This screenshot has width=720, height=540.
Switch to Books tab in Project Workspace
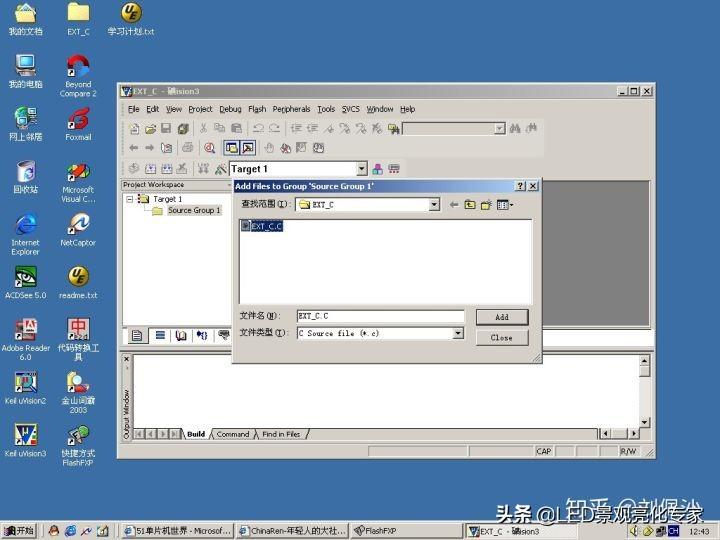point(181,336)
